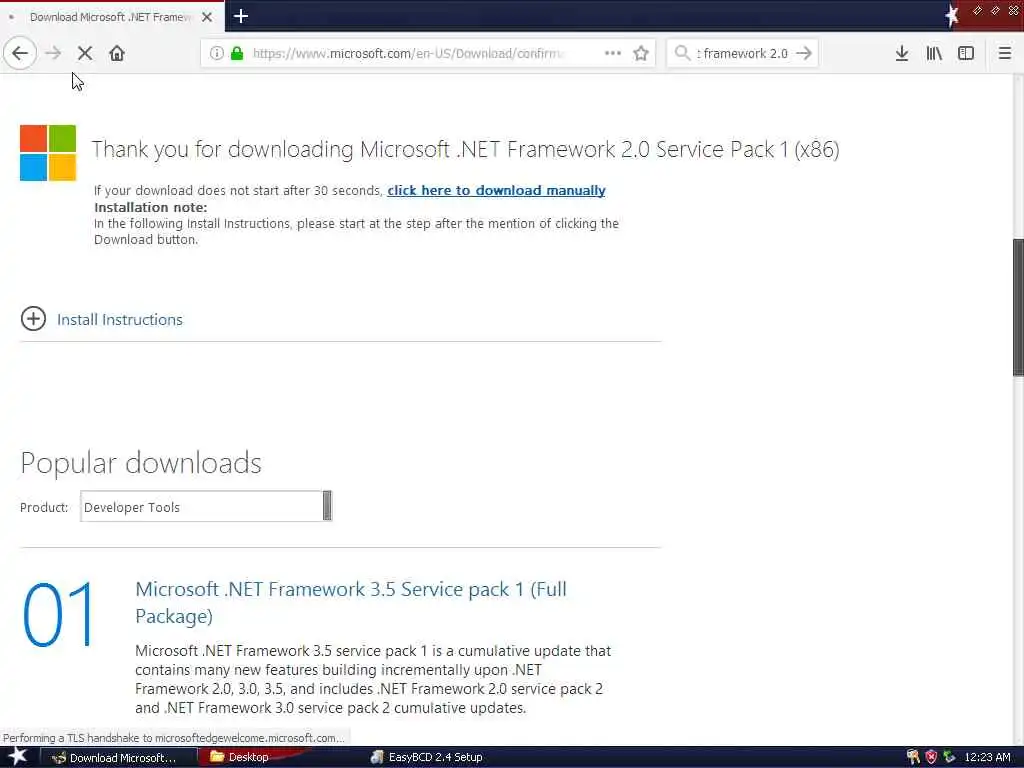Close the Download Microsoft .NET tab
This screenshot has width=1024, height=768.
click(x=207, y=17)
